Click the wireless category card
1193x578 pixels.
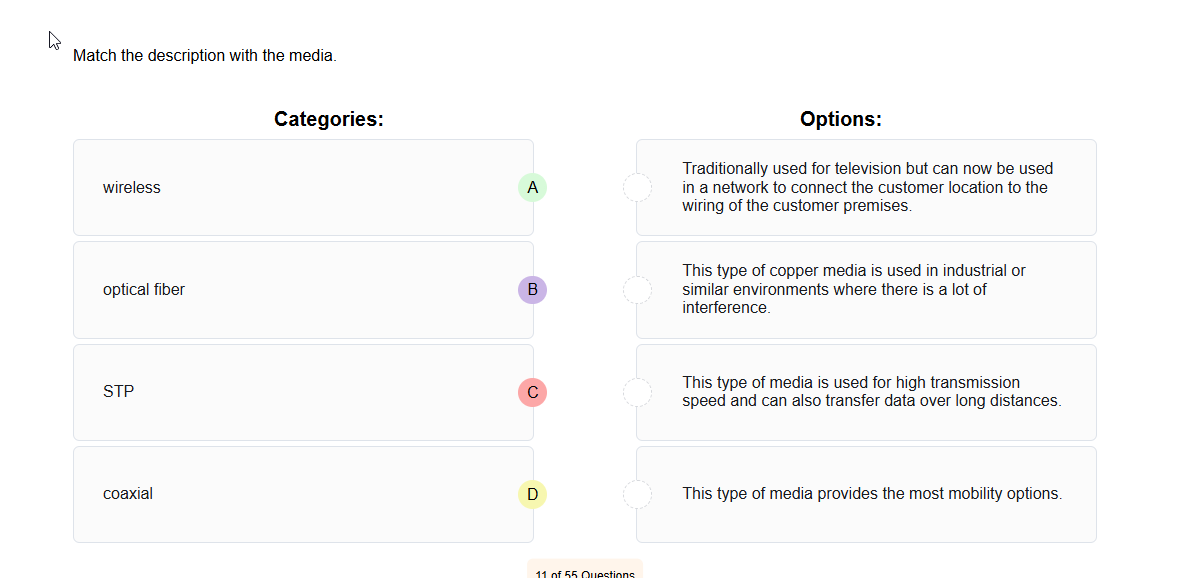click(x=300, y=187)
